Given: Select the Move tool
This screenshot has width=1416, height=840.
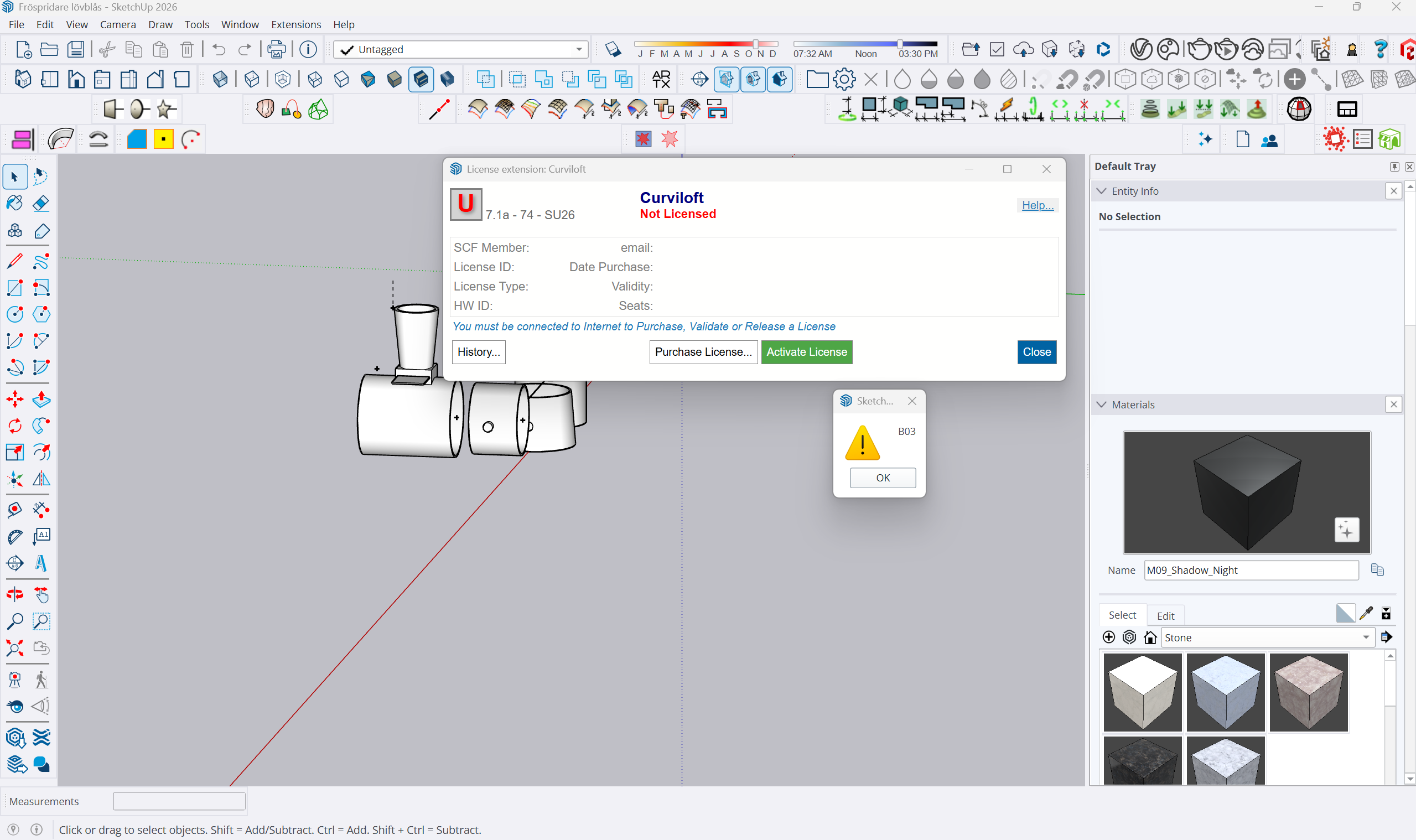Looking at the screenshot, I should click(x=15, y=400).
